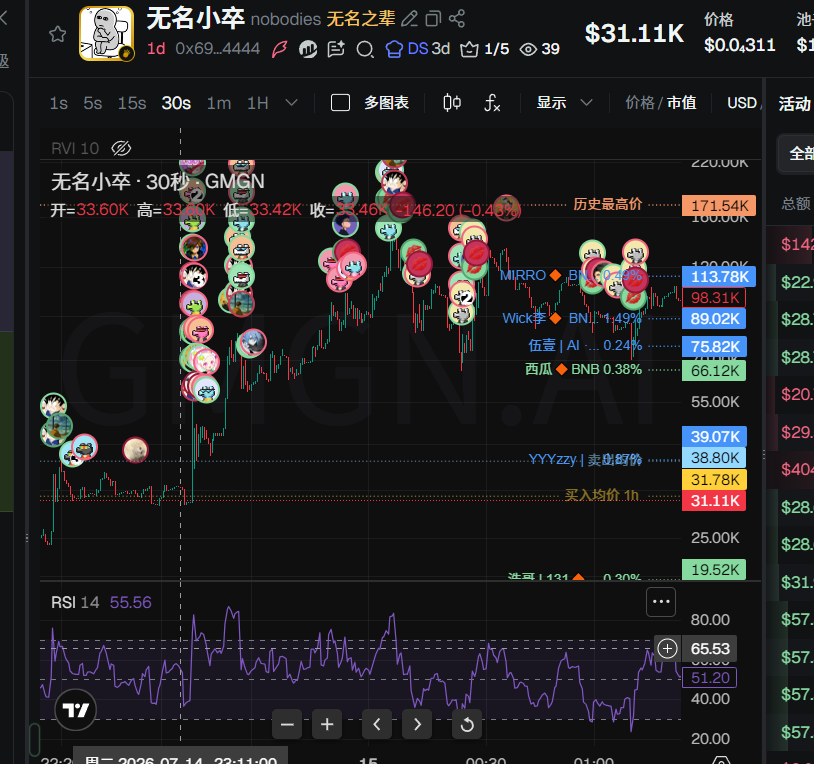The image size is (814, 764).
Task: Zoom in chart with plus button
Action: point(327,724)
